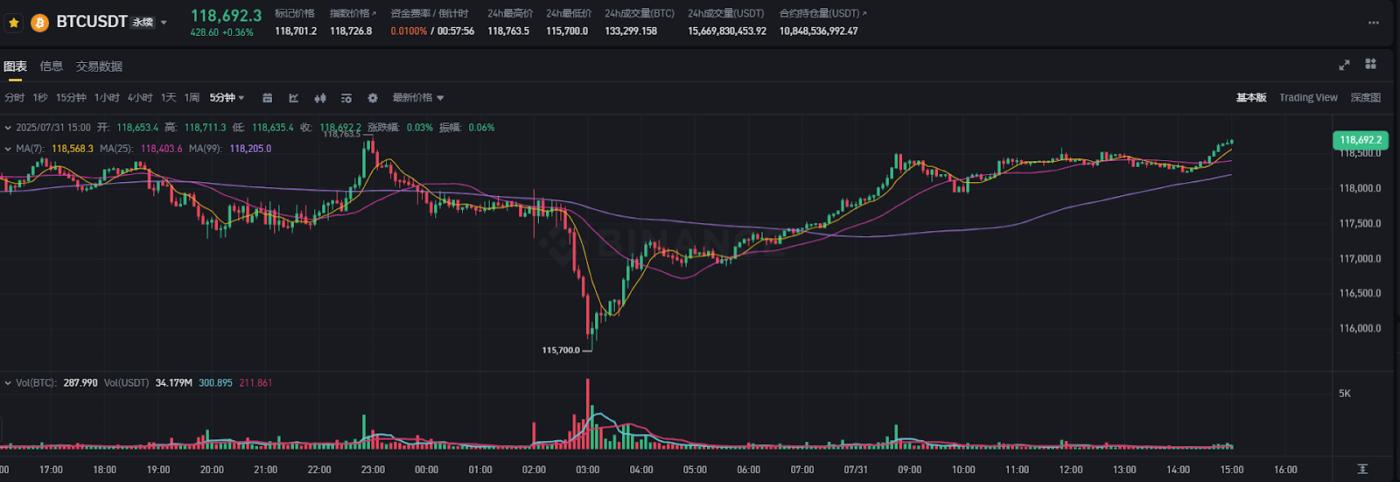The image size is (1400, 482).
Task: Open the BTCUSDT pair selector dropdown
Action: 164,22
